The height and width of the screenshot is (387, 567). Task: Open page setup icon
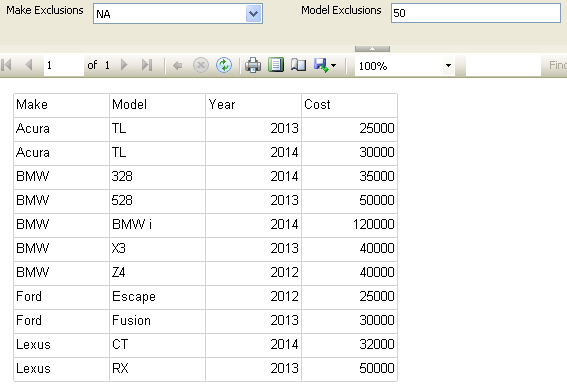pos(299,65)
